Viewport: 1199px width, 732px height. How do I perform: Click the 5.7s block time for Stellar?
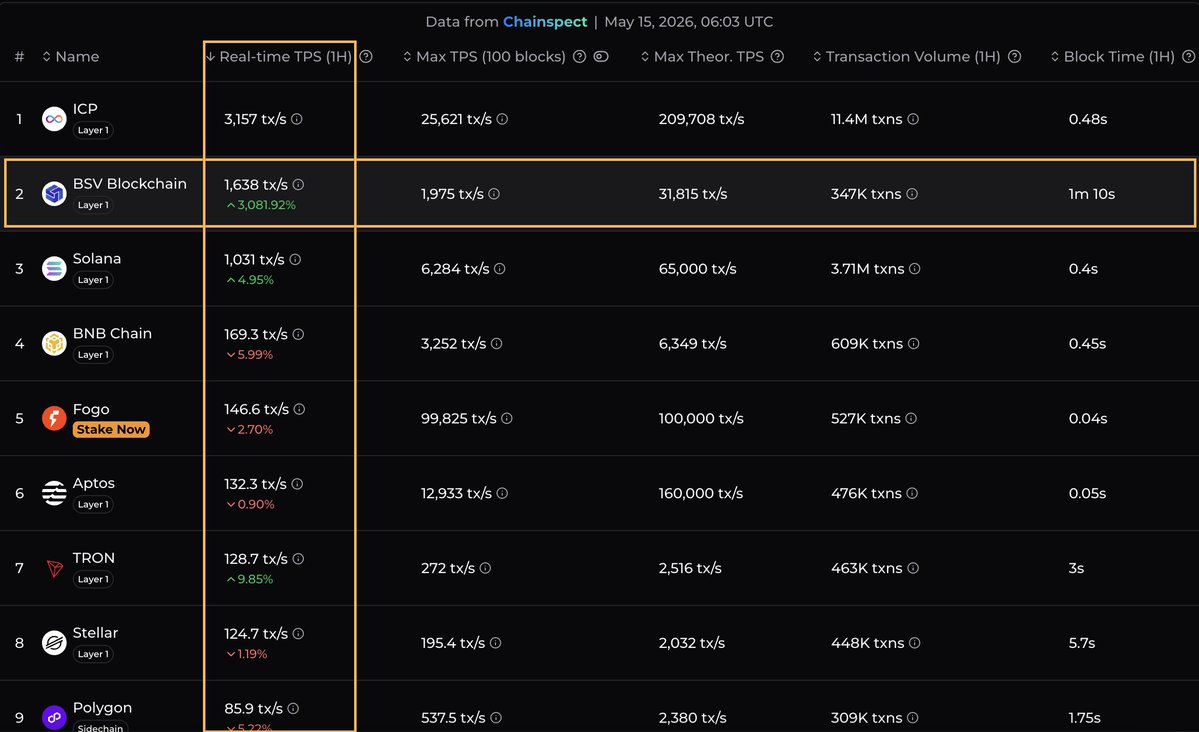click(x=1081, y=643)
